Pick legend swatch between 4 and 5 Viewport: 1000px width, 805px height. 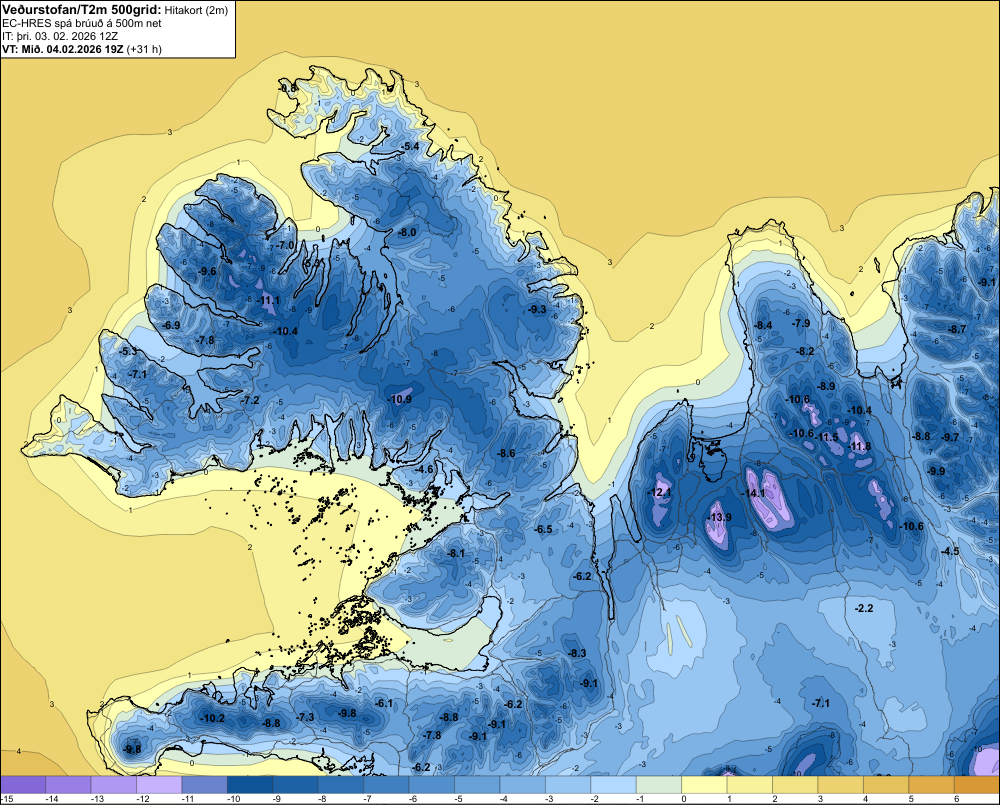886,785
